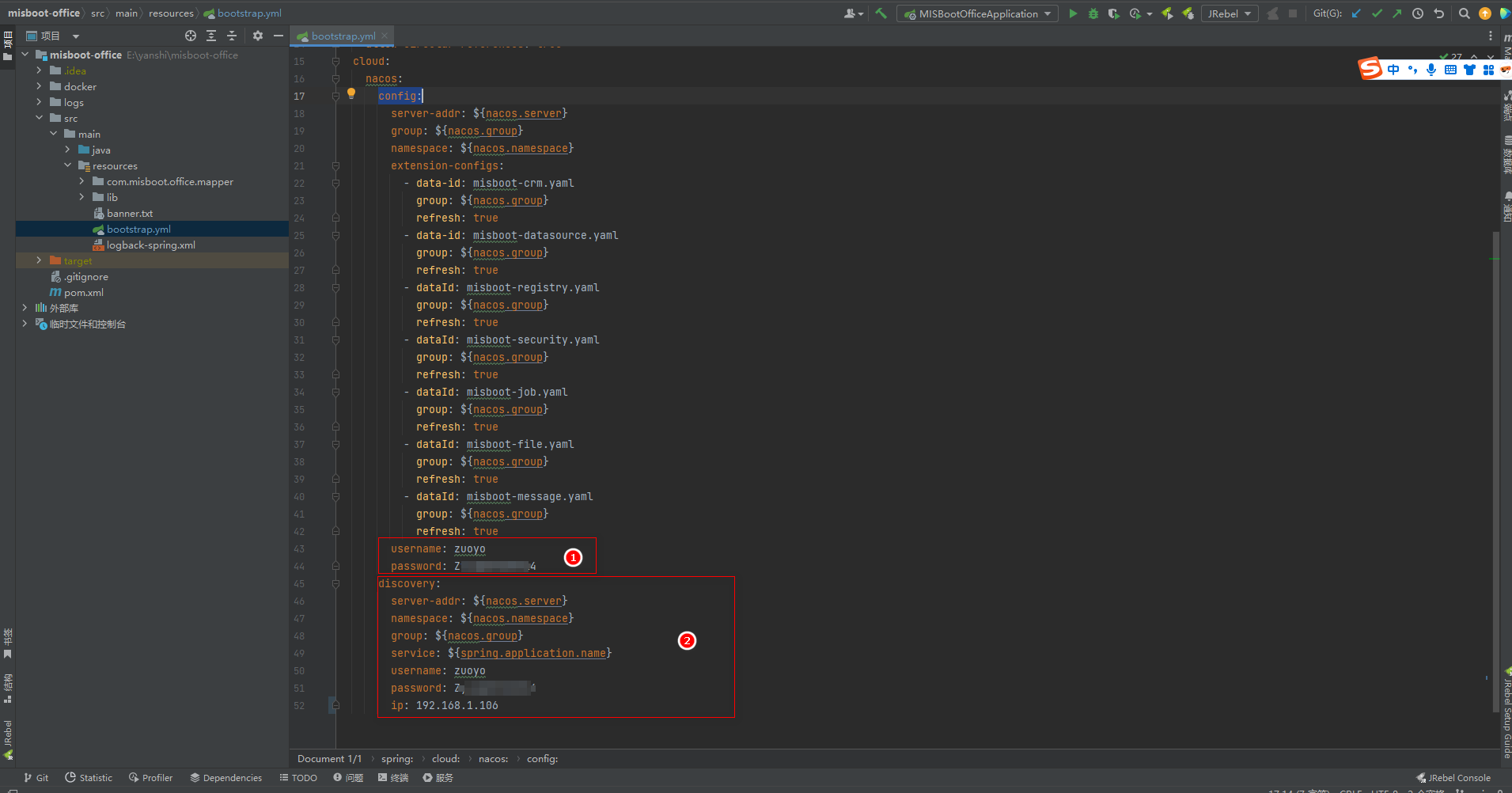This screenshot has width=1512, height=793.
Task: Toggle Sogou punctuation mode icon
Action: (x=1412, y=70)
